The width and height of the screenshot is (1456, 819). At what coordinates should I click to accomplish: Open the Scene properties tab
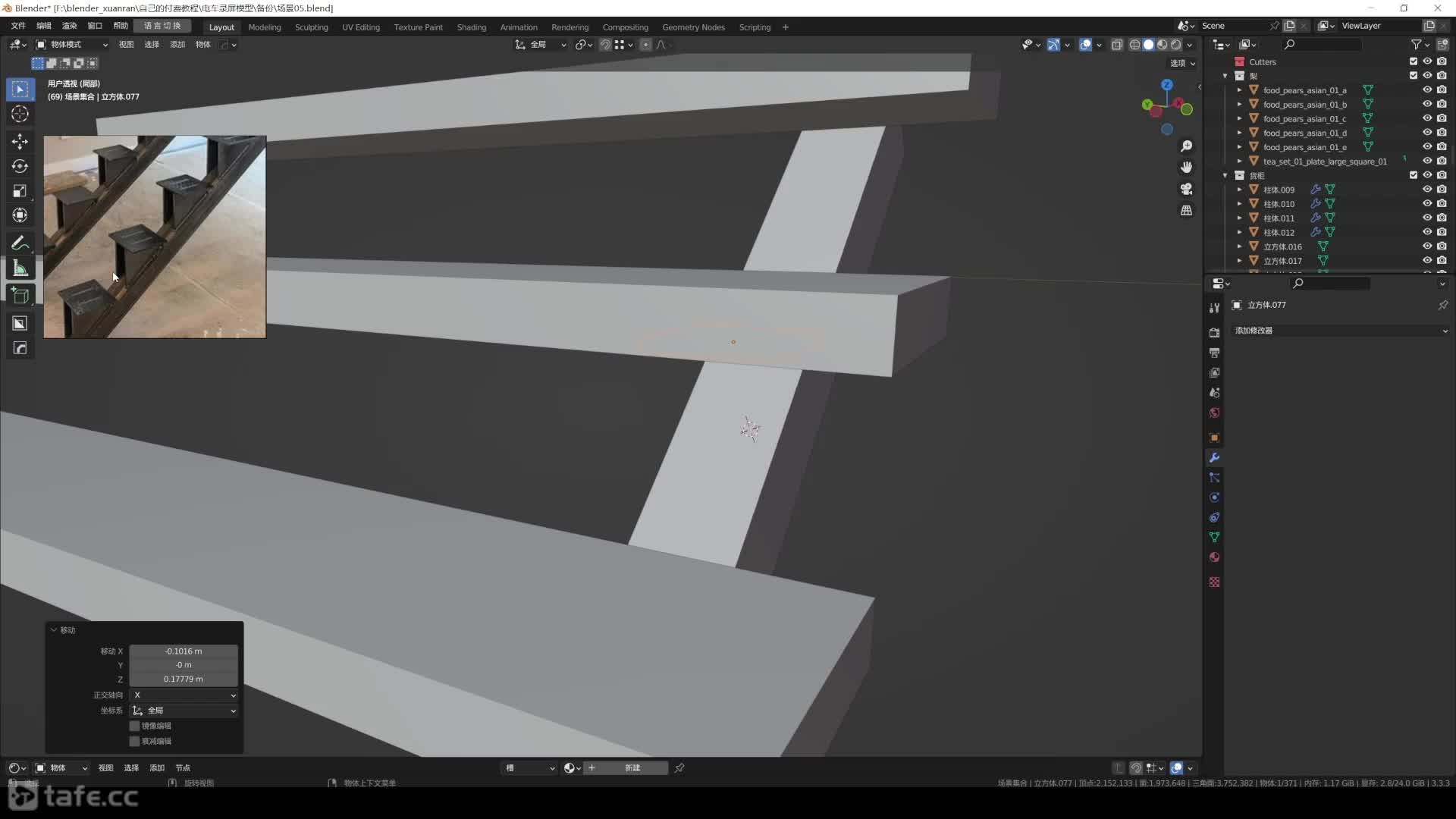pos(1214,392)
